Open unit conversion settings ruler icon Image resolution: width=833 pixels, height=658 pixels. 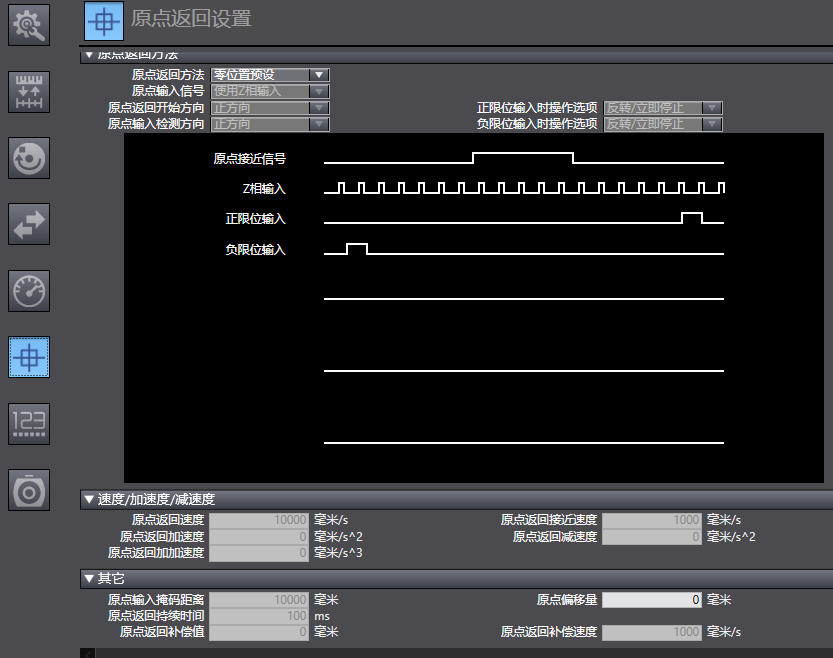pyautogui.click(x=29, y=91)
